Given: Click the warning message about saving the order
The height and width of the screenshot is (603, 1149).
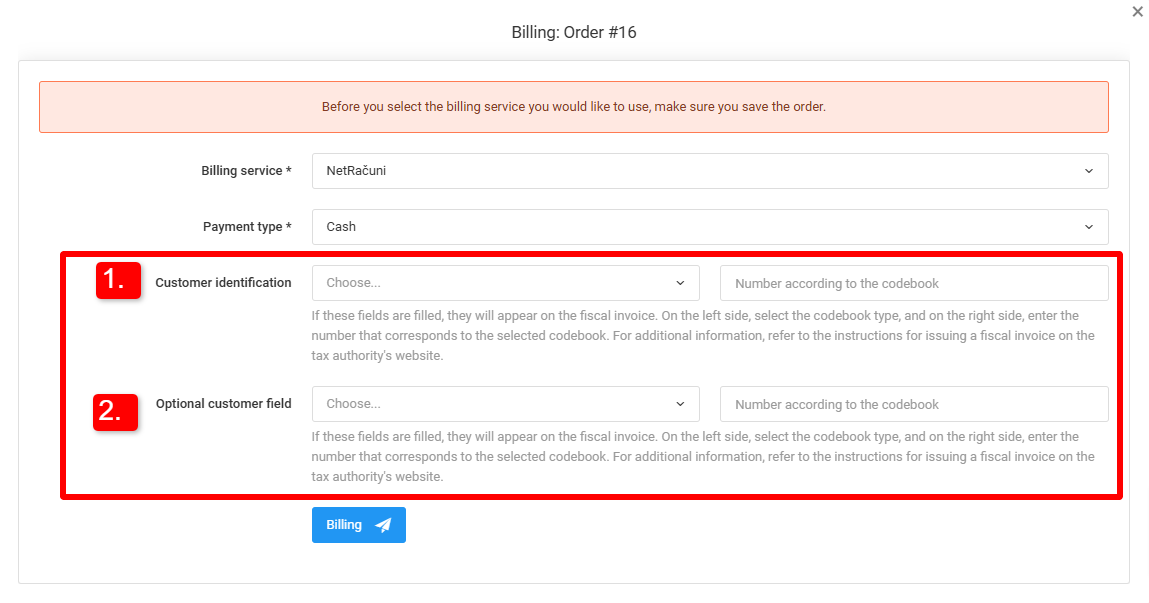Looking at the screenshot, I should pyautogui.click(x=574, y=106).
